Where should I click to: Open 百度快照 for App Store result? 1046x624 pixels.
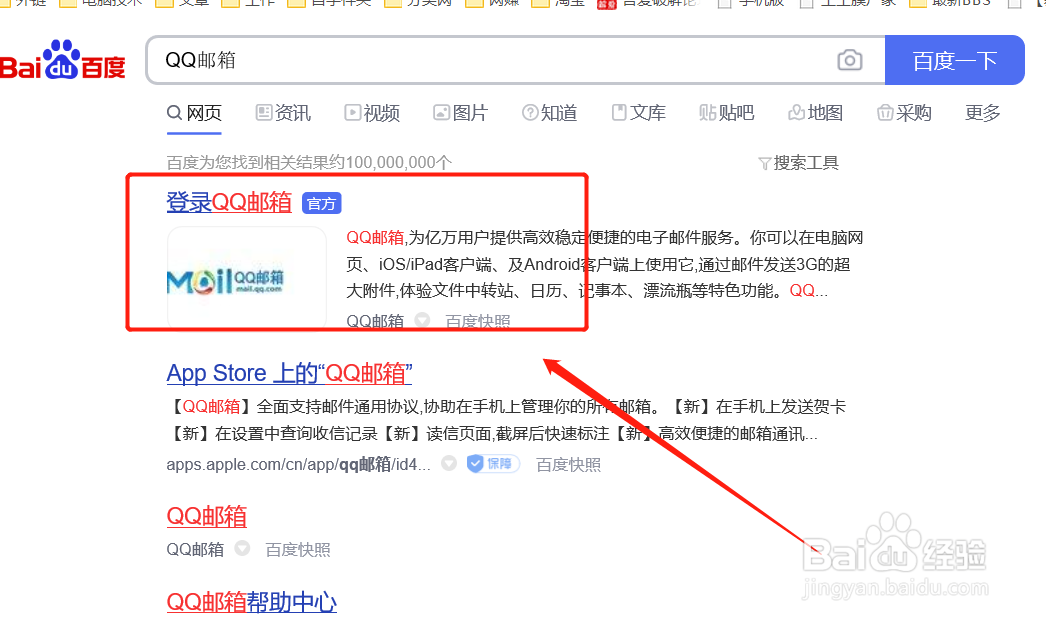point(568,464)
